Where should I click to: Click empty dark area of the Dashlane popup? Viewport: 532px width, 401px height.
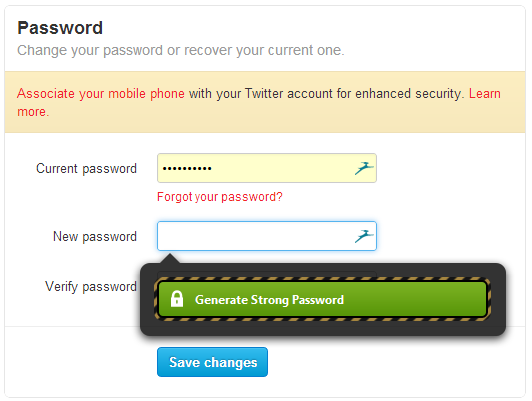point(322,327)
